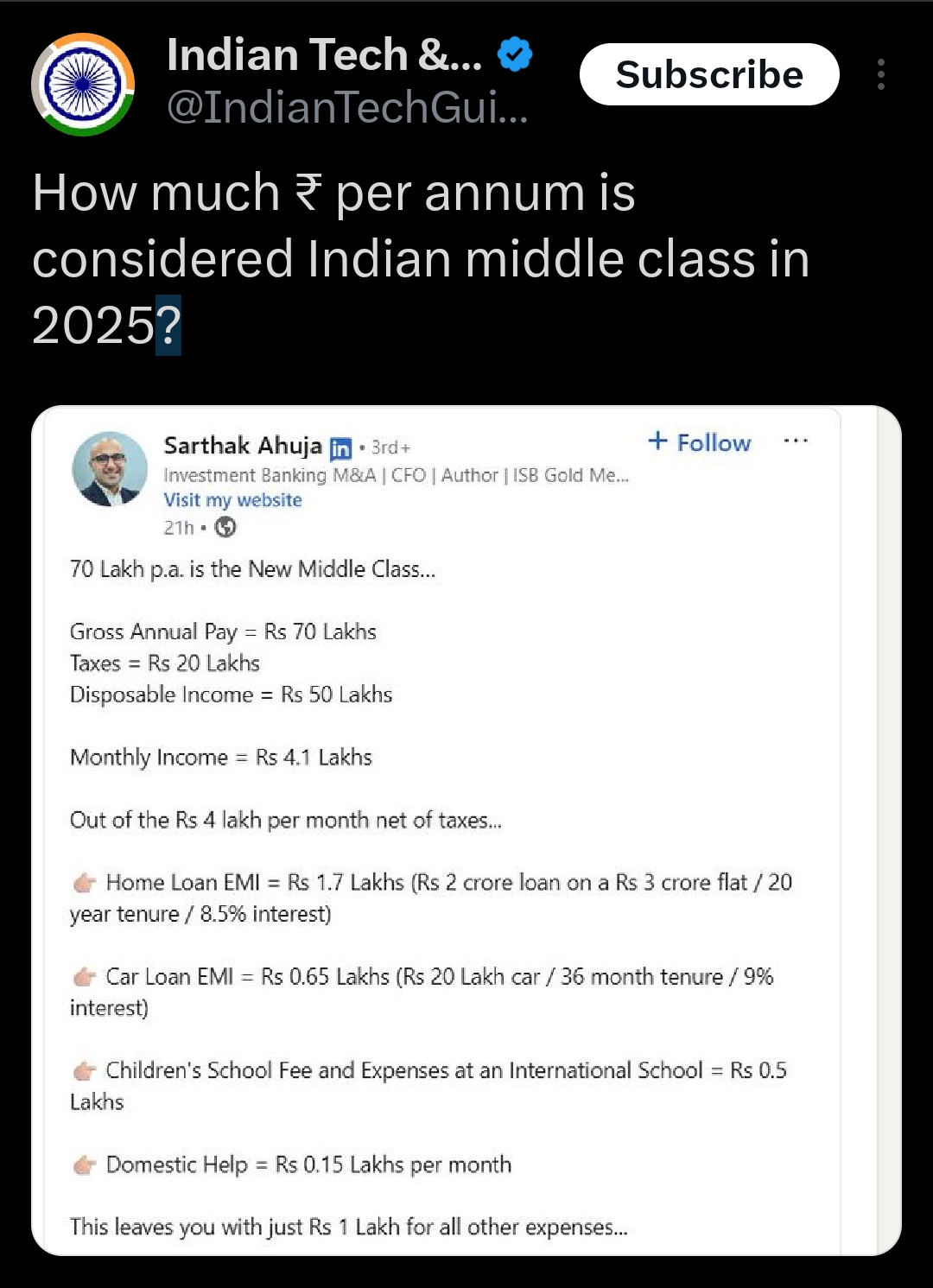Tap pointing hand beside Car Loan EMI
Screen dimensions: 933x1288
point(84,977)
